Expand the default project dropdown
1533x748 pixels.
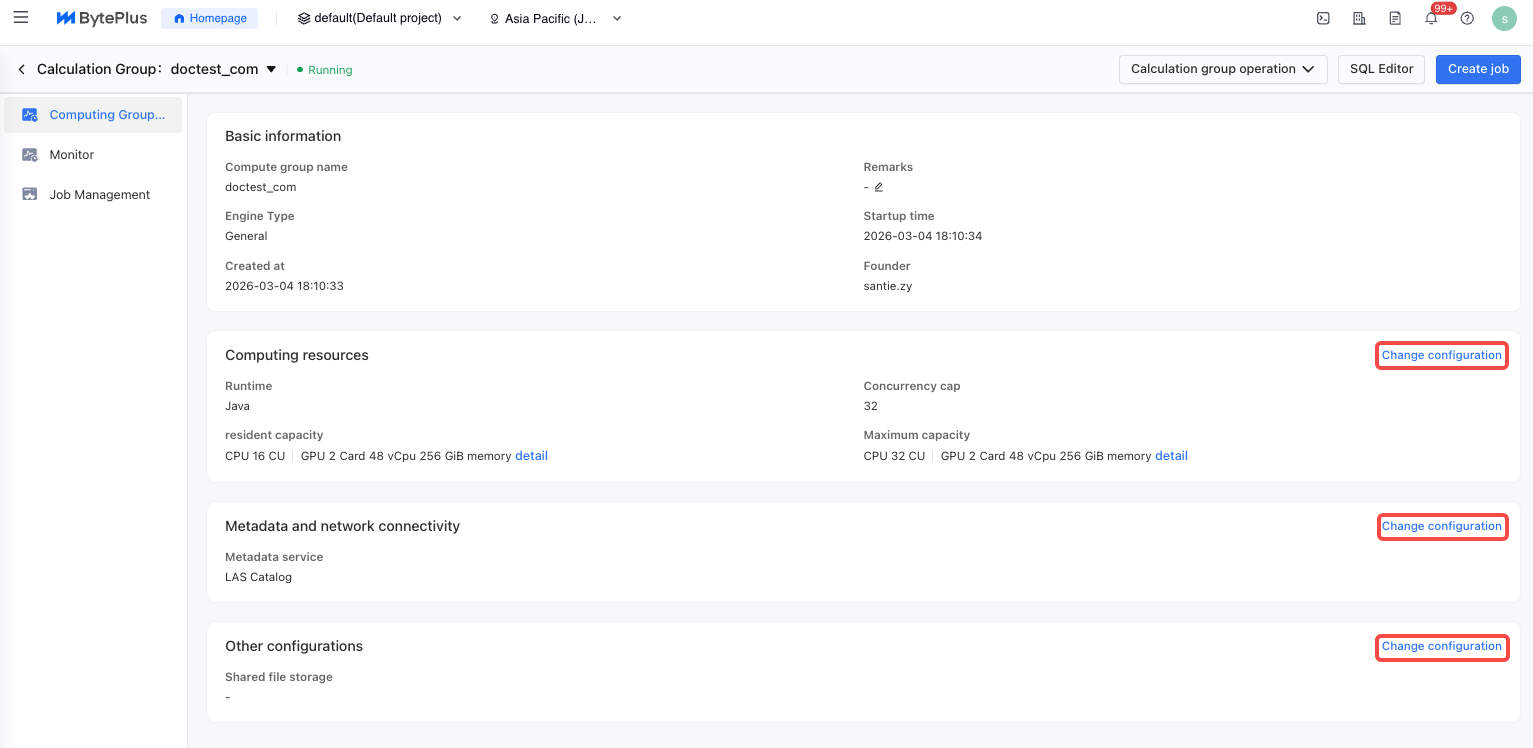[x=380, y=18]
